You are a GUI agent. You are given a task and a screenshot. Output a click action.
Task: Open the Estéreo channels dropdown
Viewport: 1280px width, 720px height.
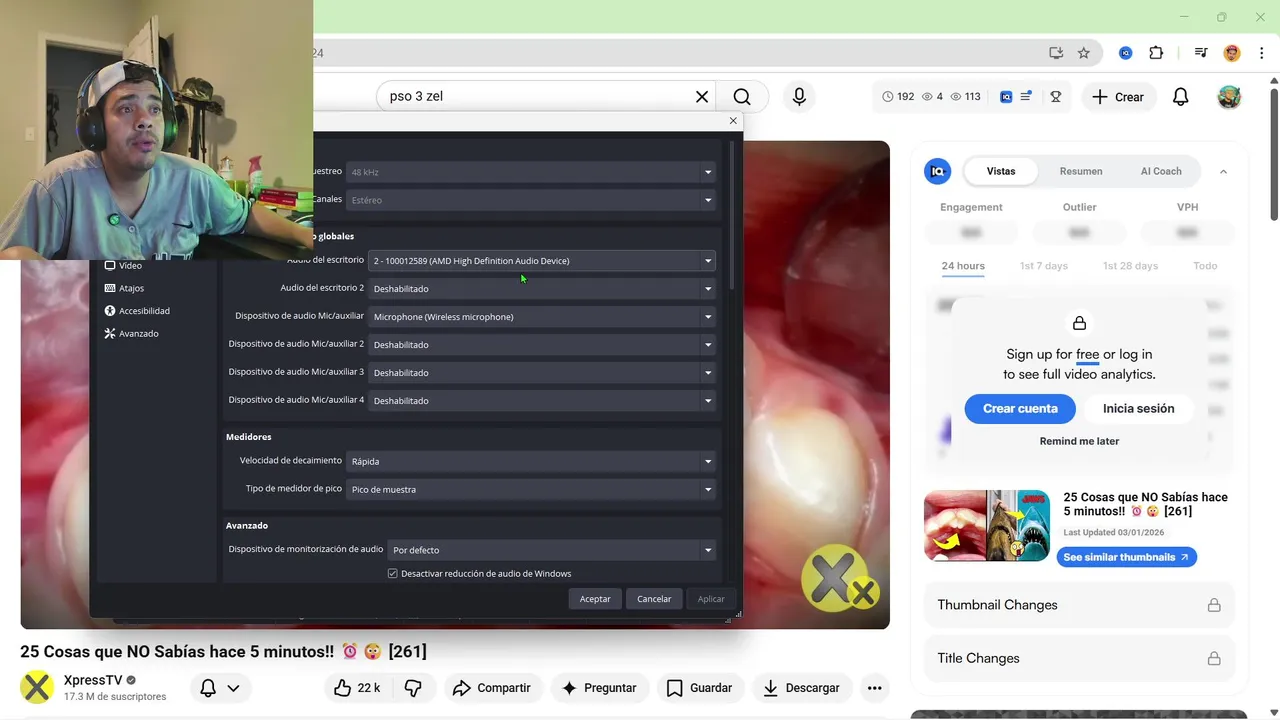click(x=531, y=200)
